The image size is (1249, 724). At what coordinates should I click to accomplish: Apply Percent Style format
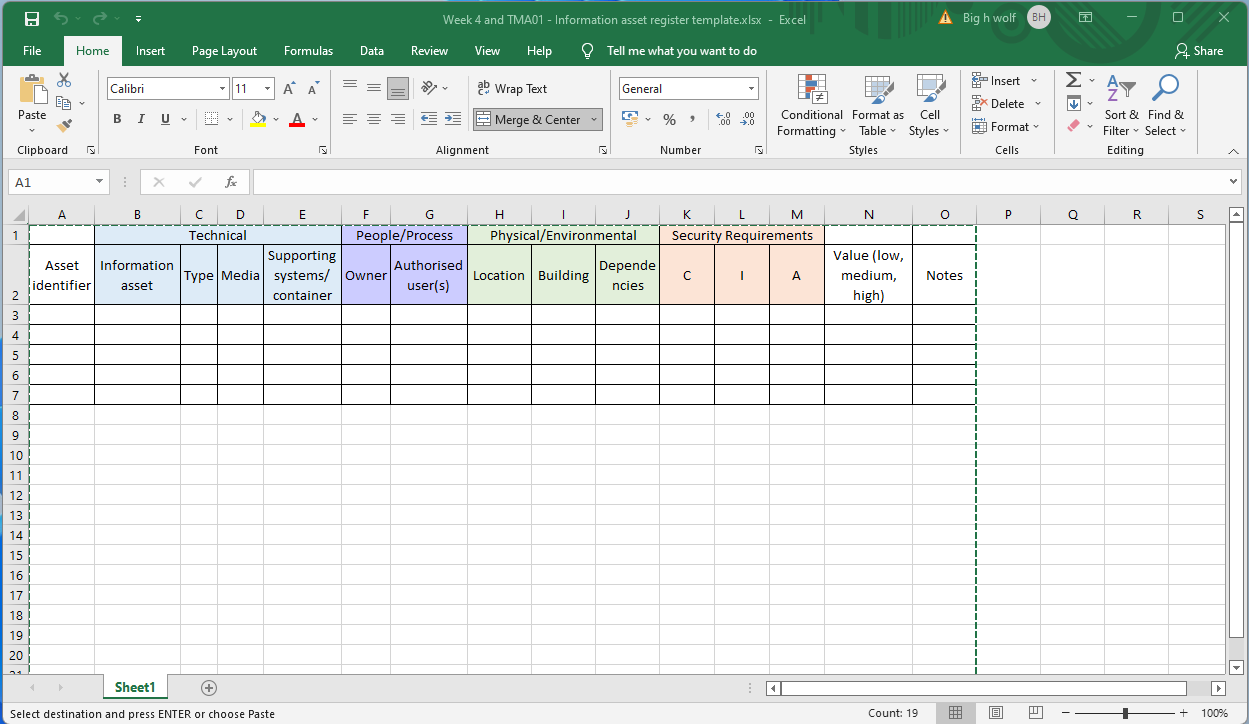669,119
